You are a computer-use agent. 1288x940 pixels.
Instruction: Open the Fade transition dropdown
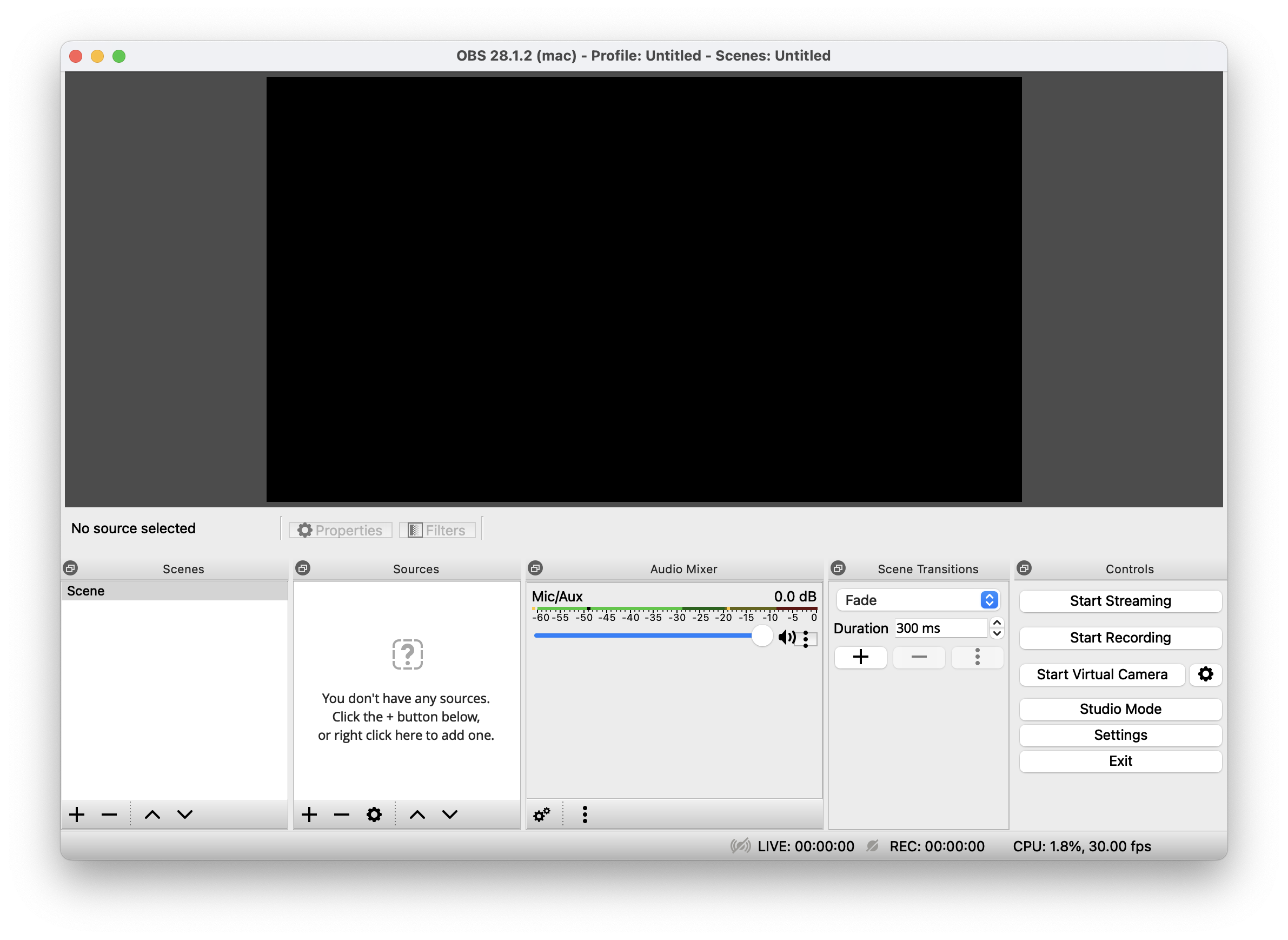[x=989, y=600]
